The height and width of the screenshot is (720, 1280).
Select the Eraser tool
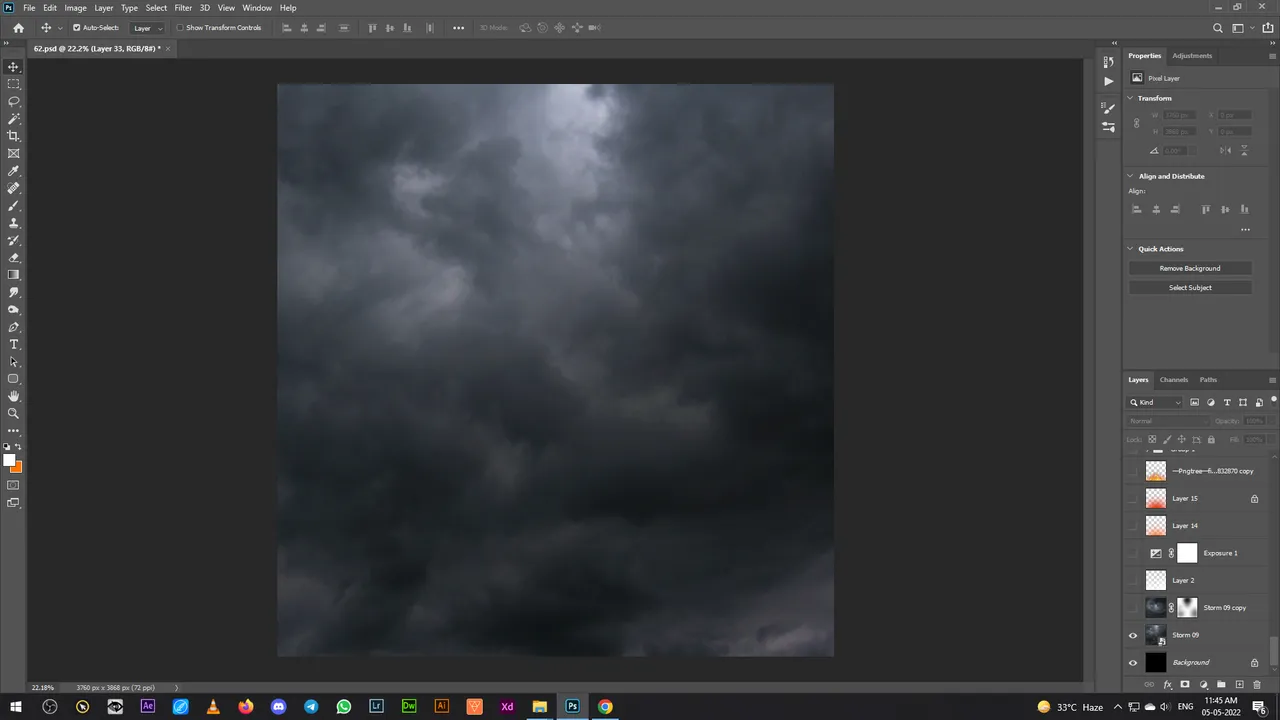pos(13,258)
